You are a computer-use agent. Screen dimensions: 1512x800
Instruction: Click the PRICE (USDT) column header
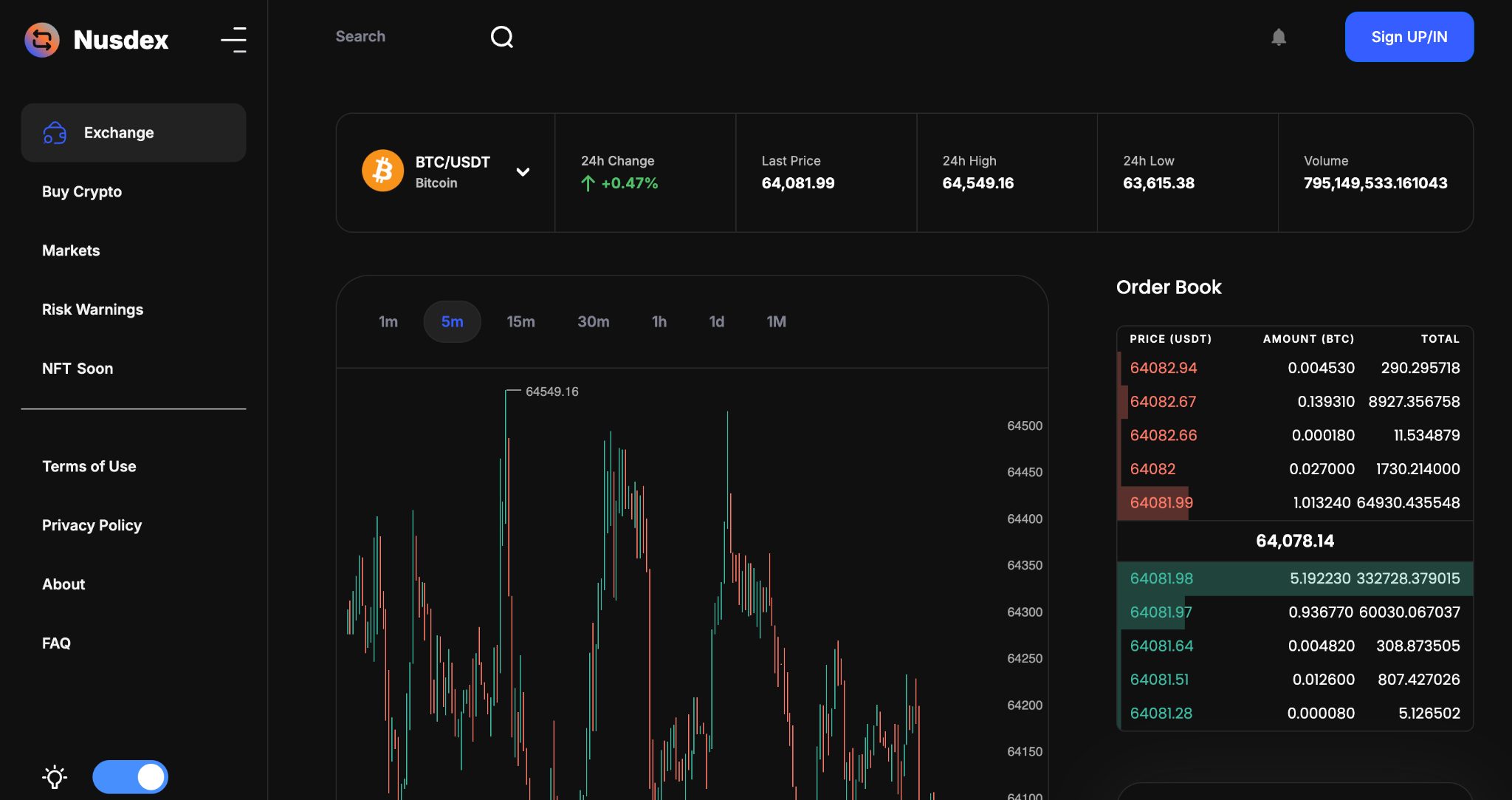(1171, 339)
